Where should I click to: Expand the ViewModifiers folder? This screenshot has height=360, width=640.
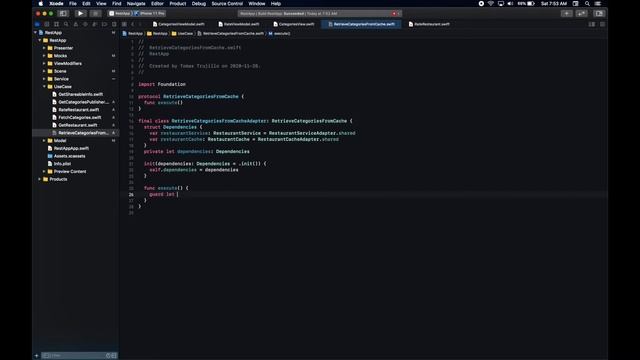44,64
